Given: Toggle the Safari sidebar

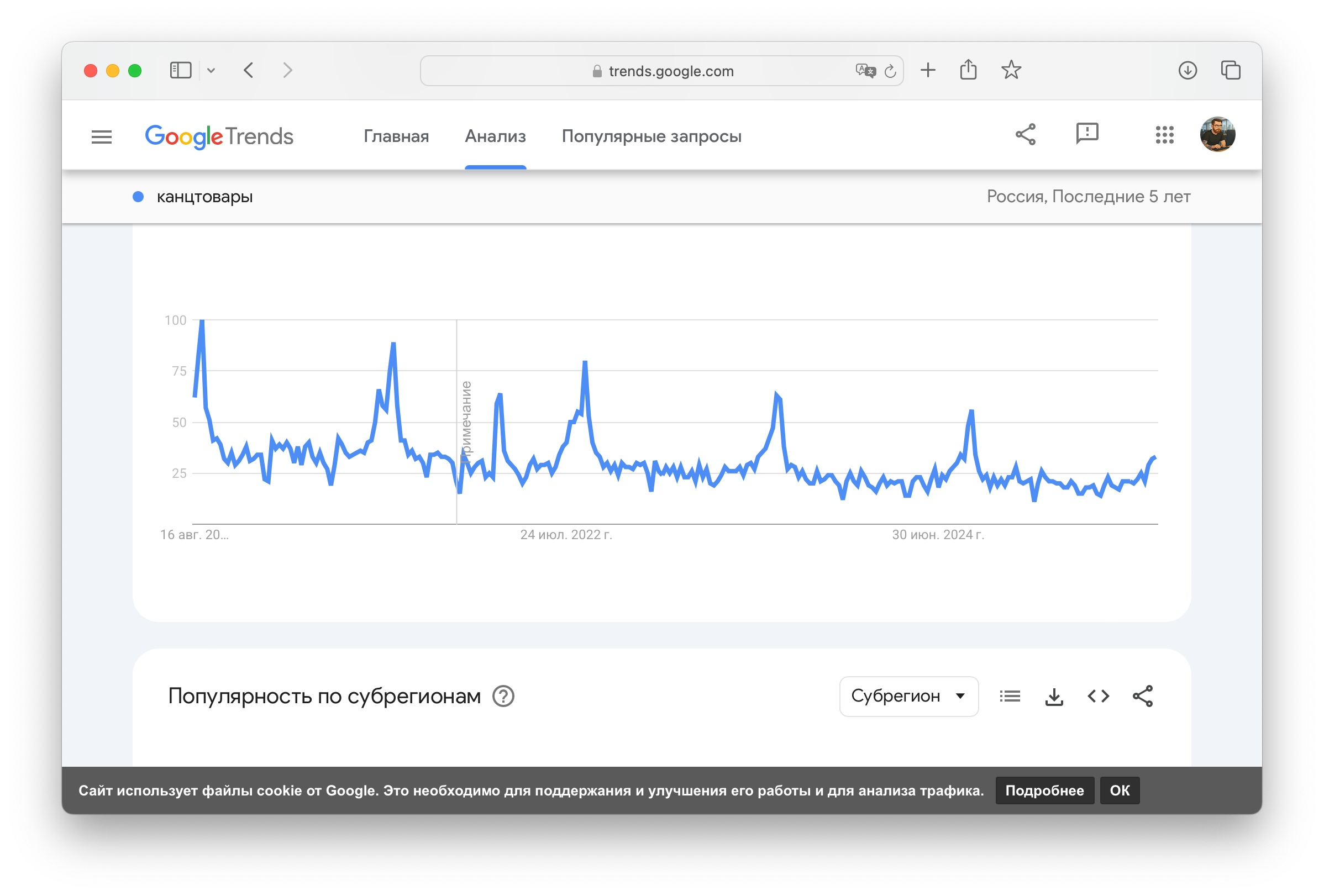Looking at the screenshot, I should coord(181,71).
